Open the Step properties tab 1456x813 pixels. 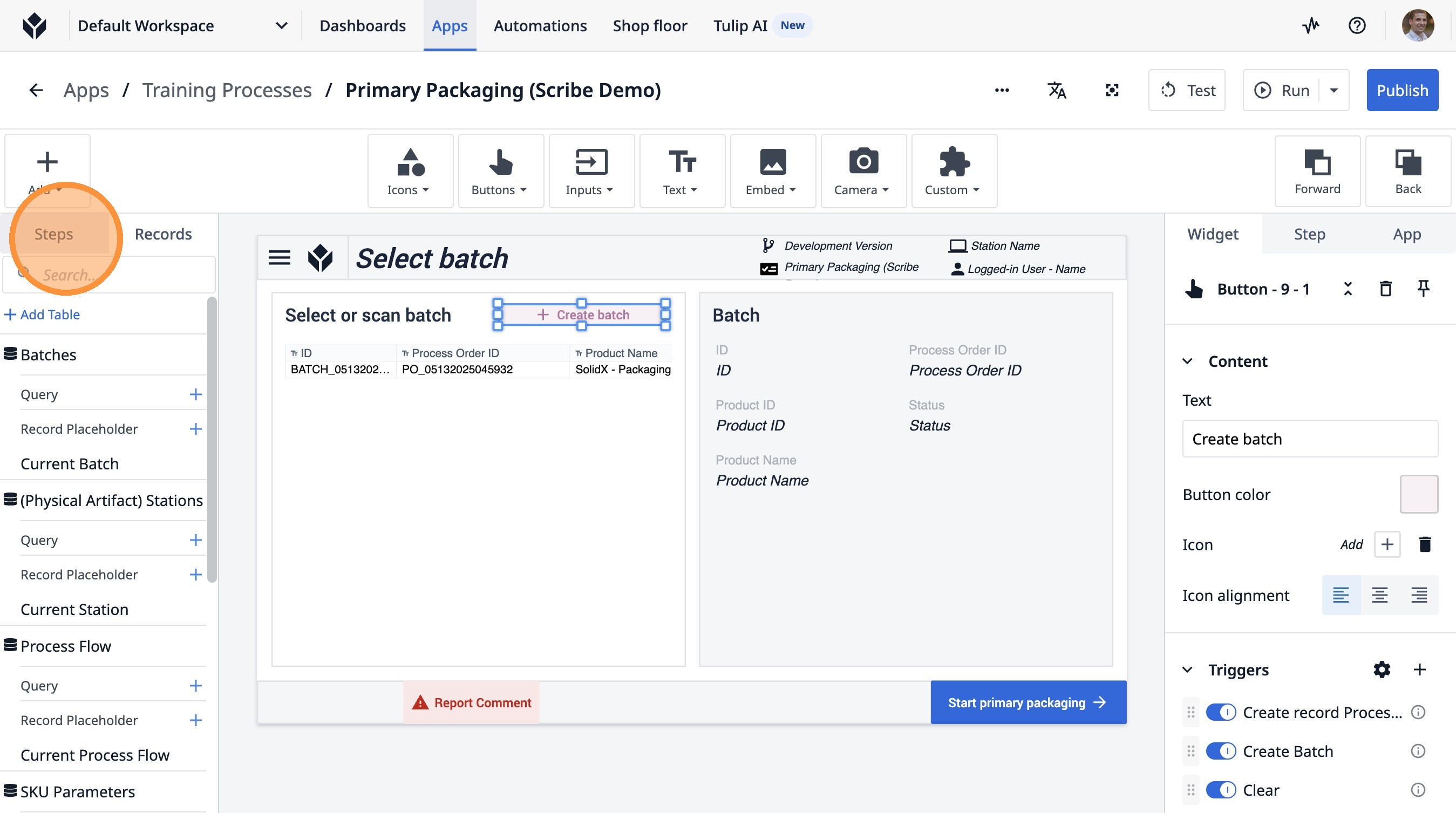(1309, 234)
